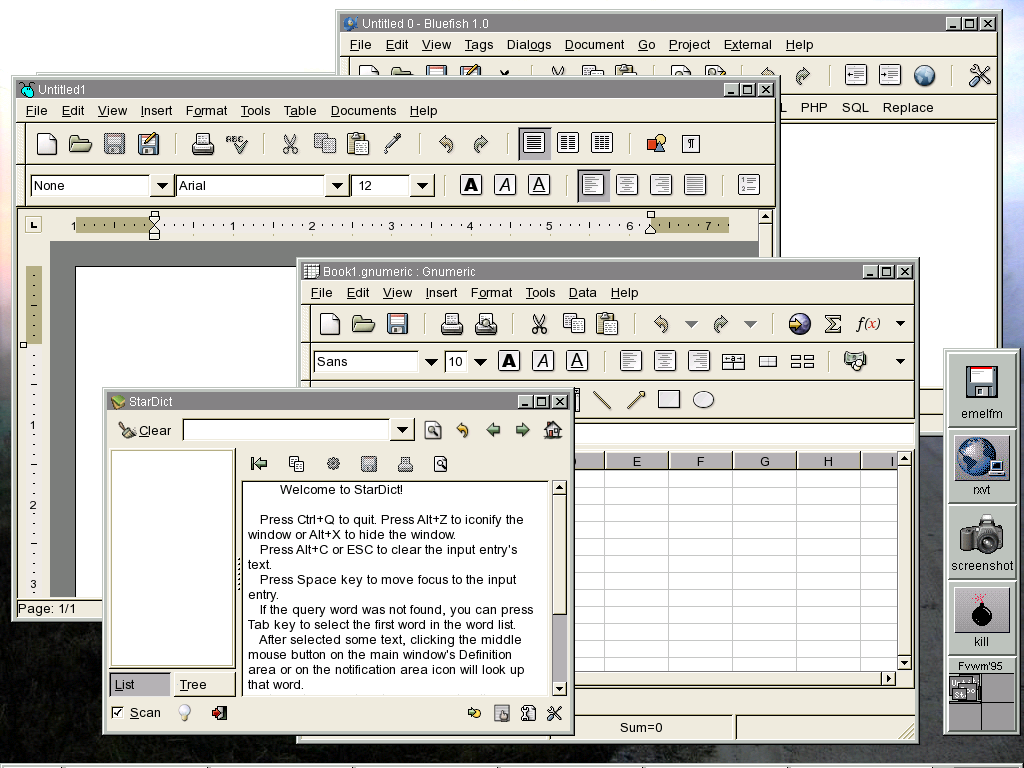The height and width of the screenshot is (768, 1024).
Task: Click print preview icon in Gnumeric
Action: click(486, 324)
